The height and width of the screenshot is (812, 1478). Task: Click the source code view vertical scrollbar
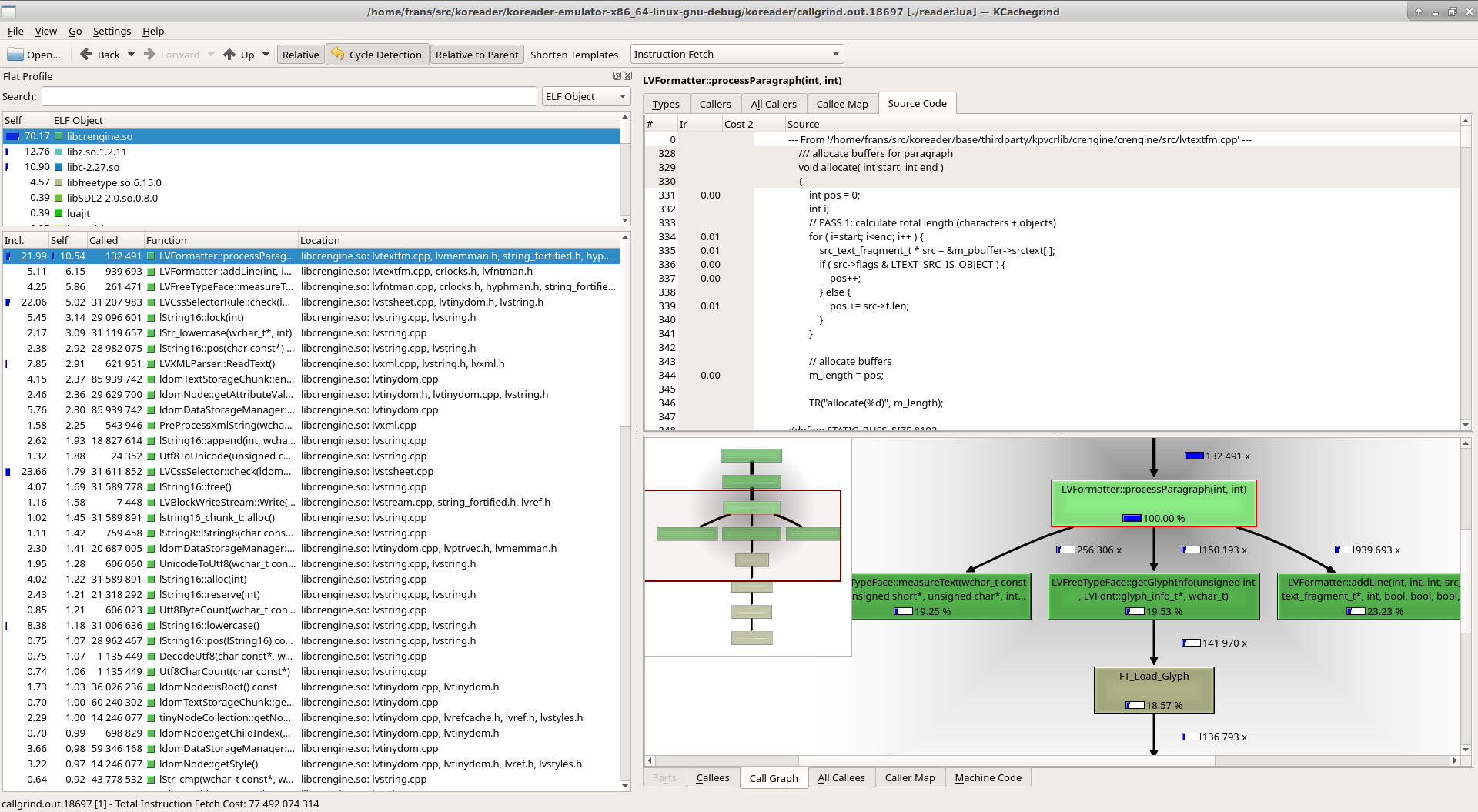1466,272
